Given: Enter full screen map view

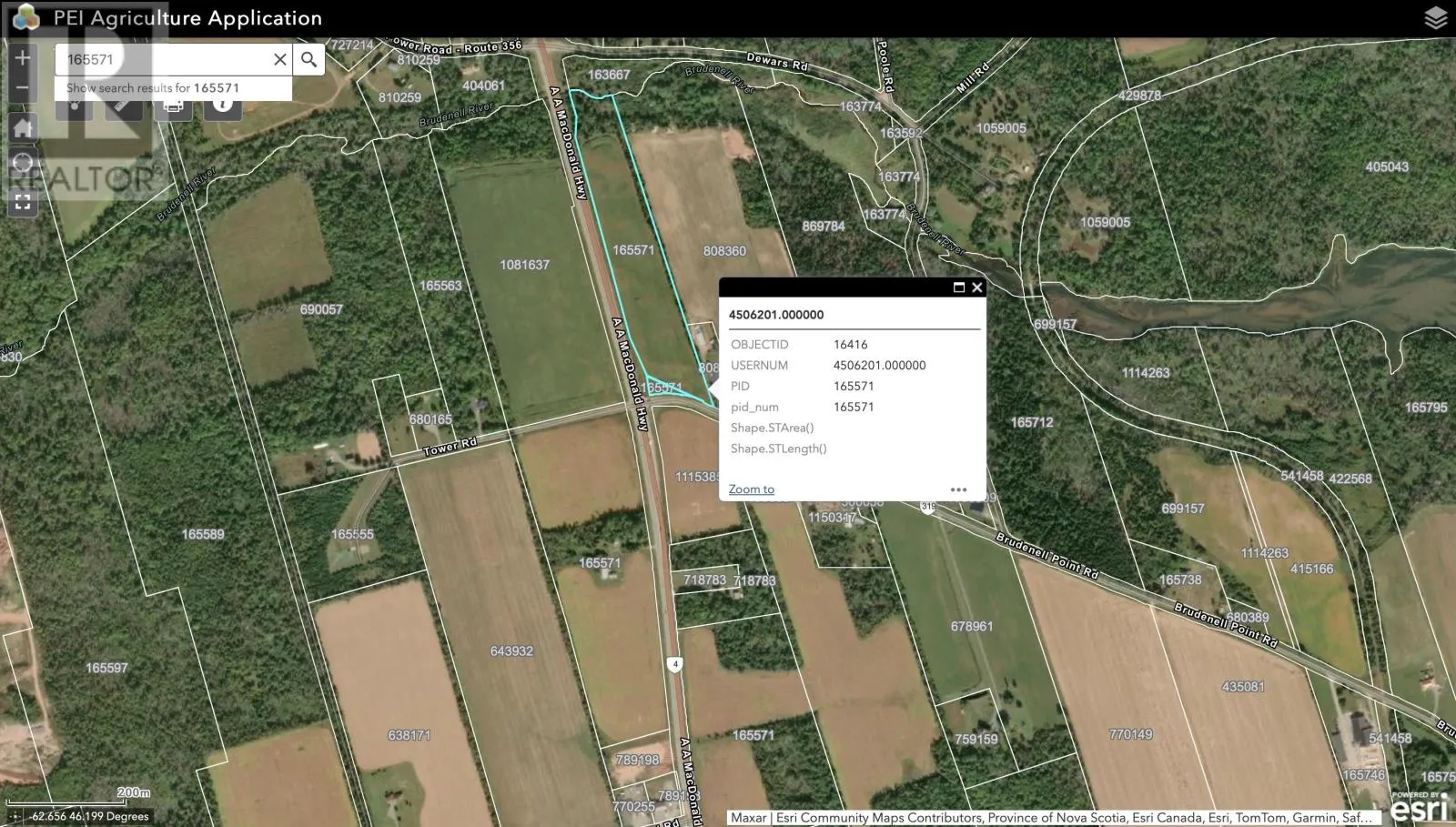Looking at the screenshot, I should point(23,202).
